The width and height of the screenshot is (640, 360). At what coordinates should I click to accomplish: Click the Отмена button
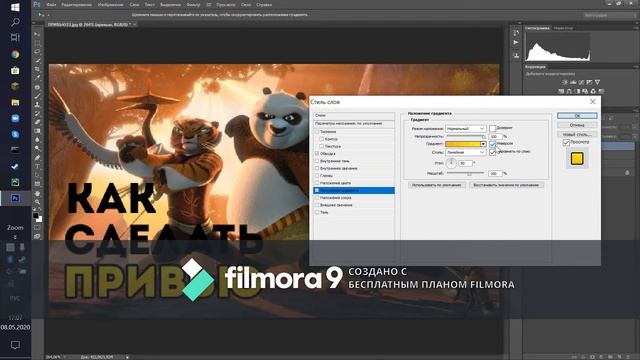pyautogui.click(x=577, y=125)
